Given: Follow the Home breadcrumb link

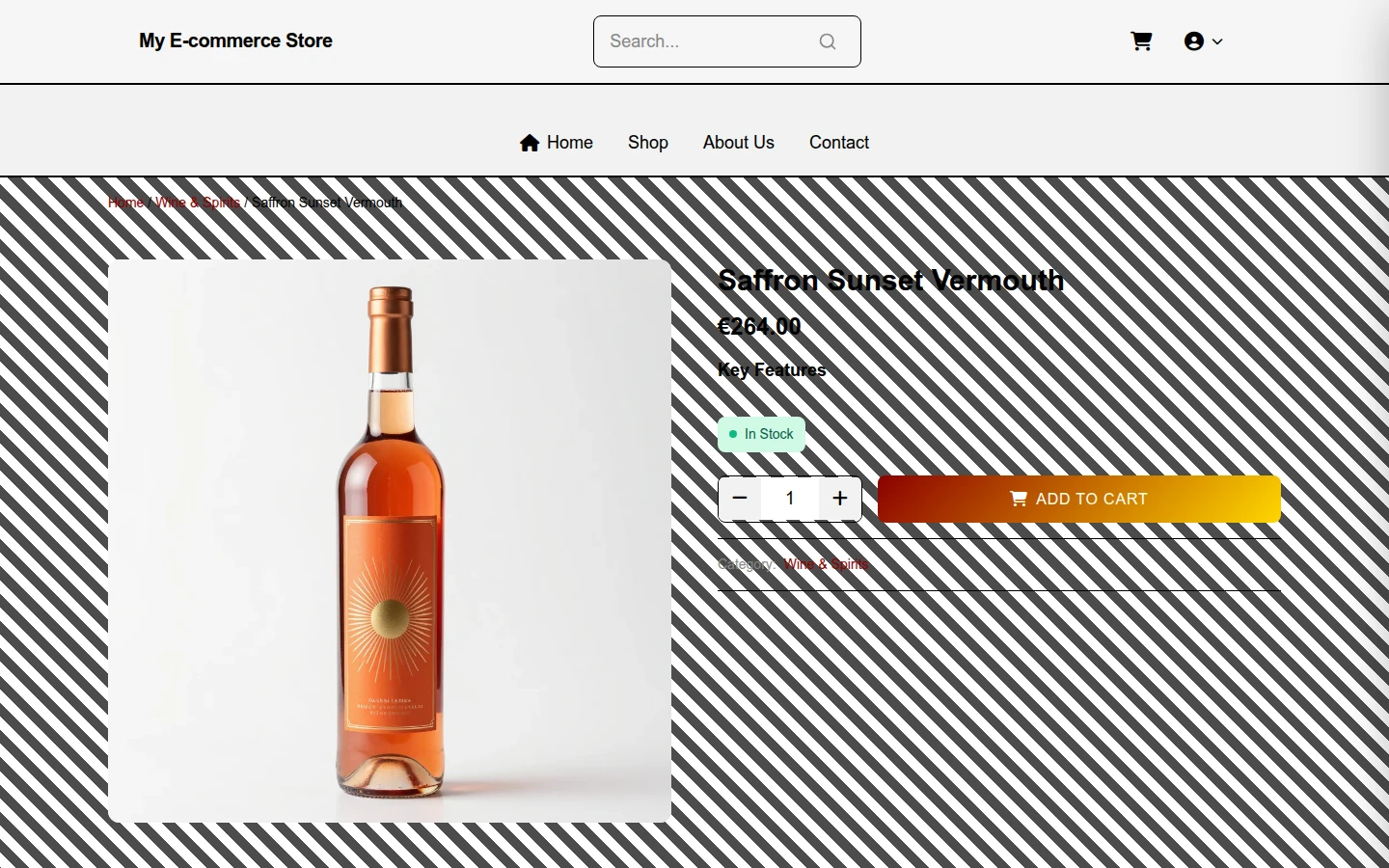Looking at the screenshot, I should (x=125, y=203).
